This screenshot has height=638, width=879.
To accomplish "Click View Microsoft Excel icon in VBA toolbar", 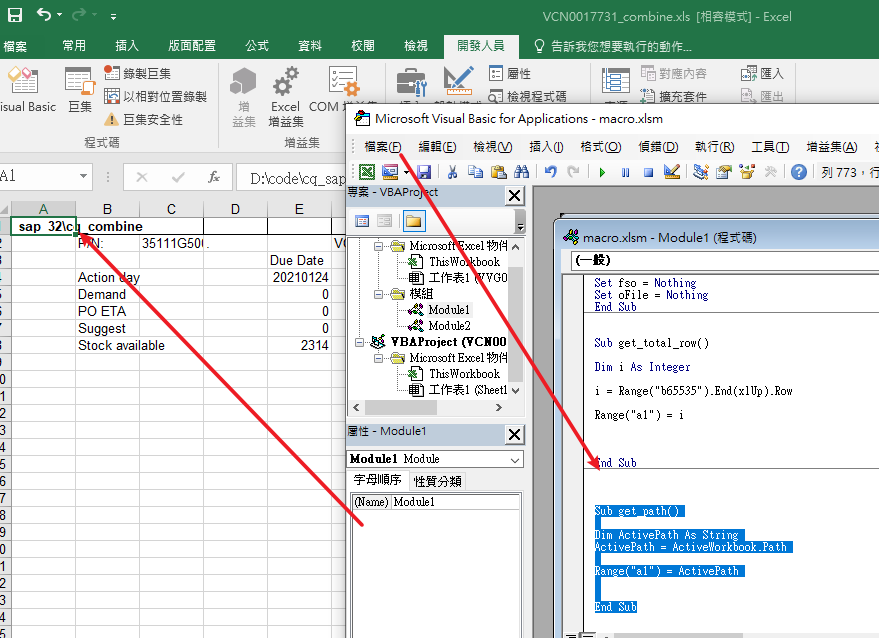I will pyautogui.click(x=367, y=172).
